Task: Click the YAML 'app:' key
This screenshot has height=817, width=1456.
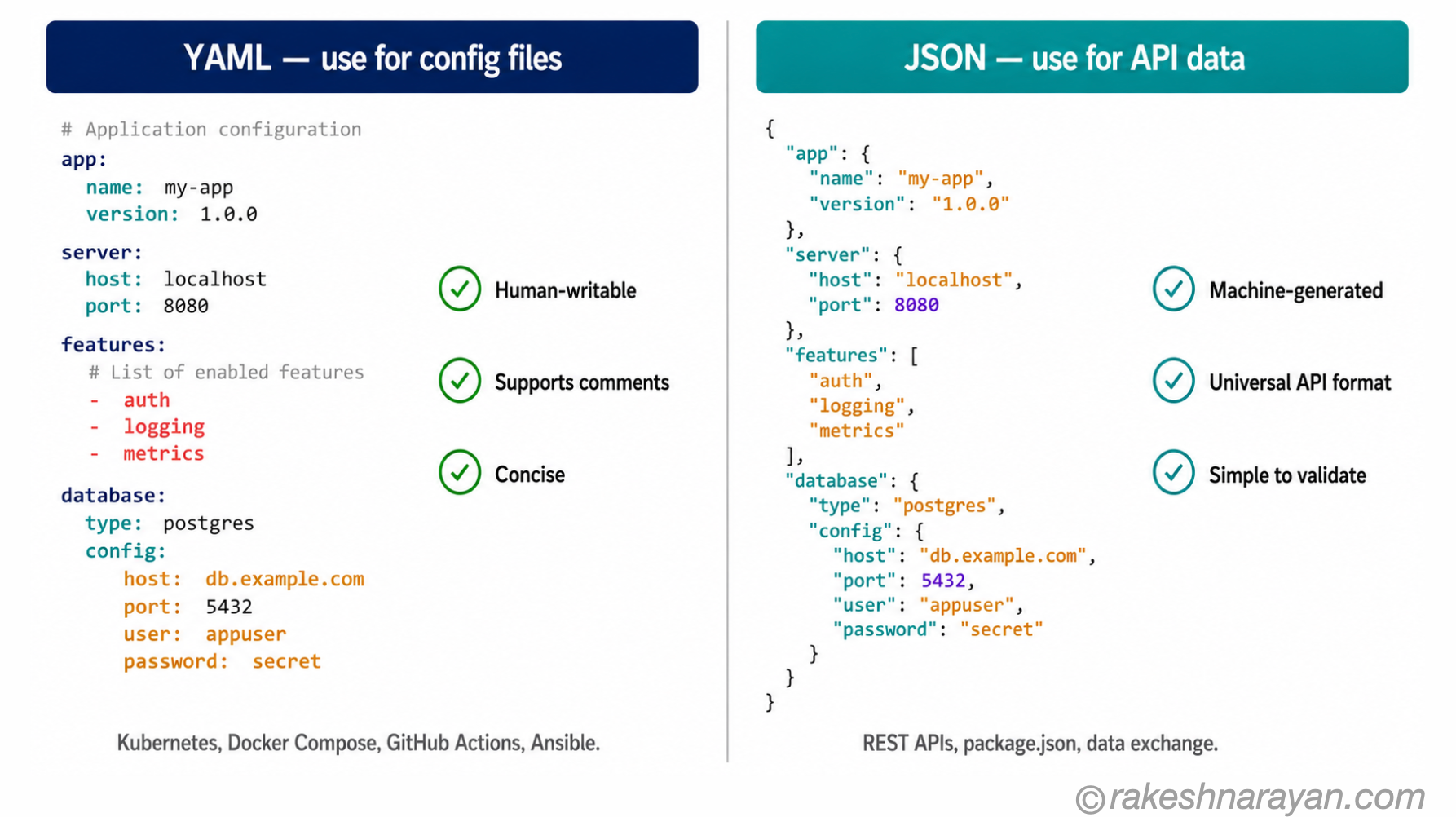Action: [84, 159]
